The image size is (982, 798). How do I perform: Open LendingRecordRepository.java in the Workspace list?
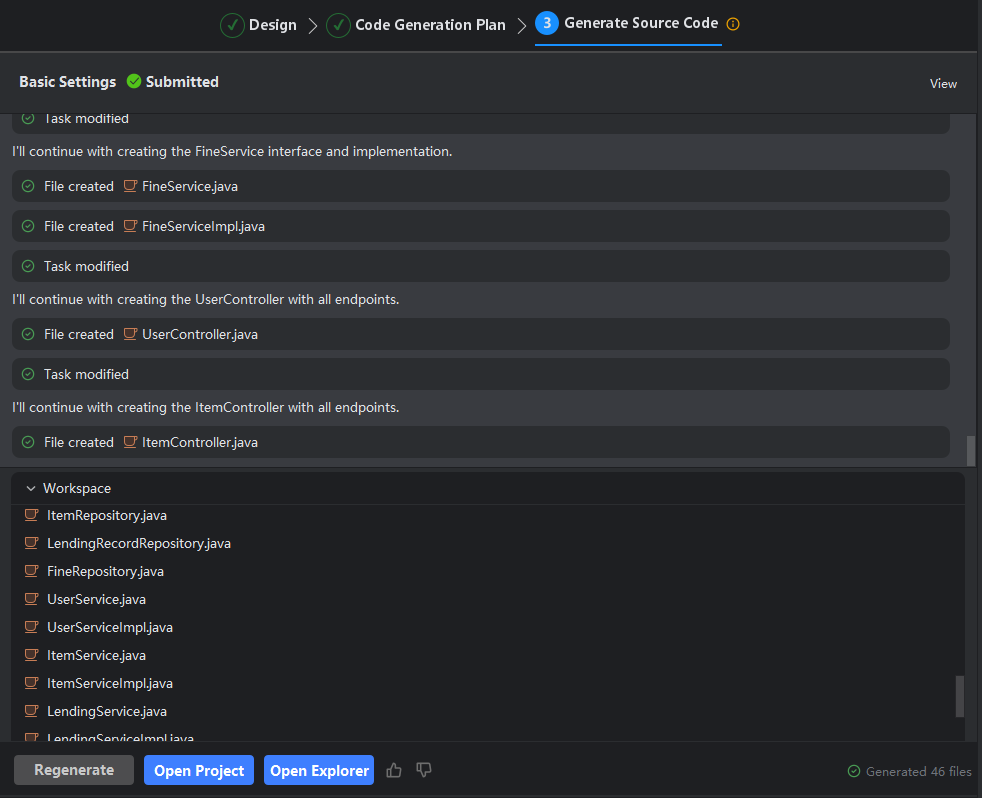(138, 543)
